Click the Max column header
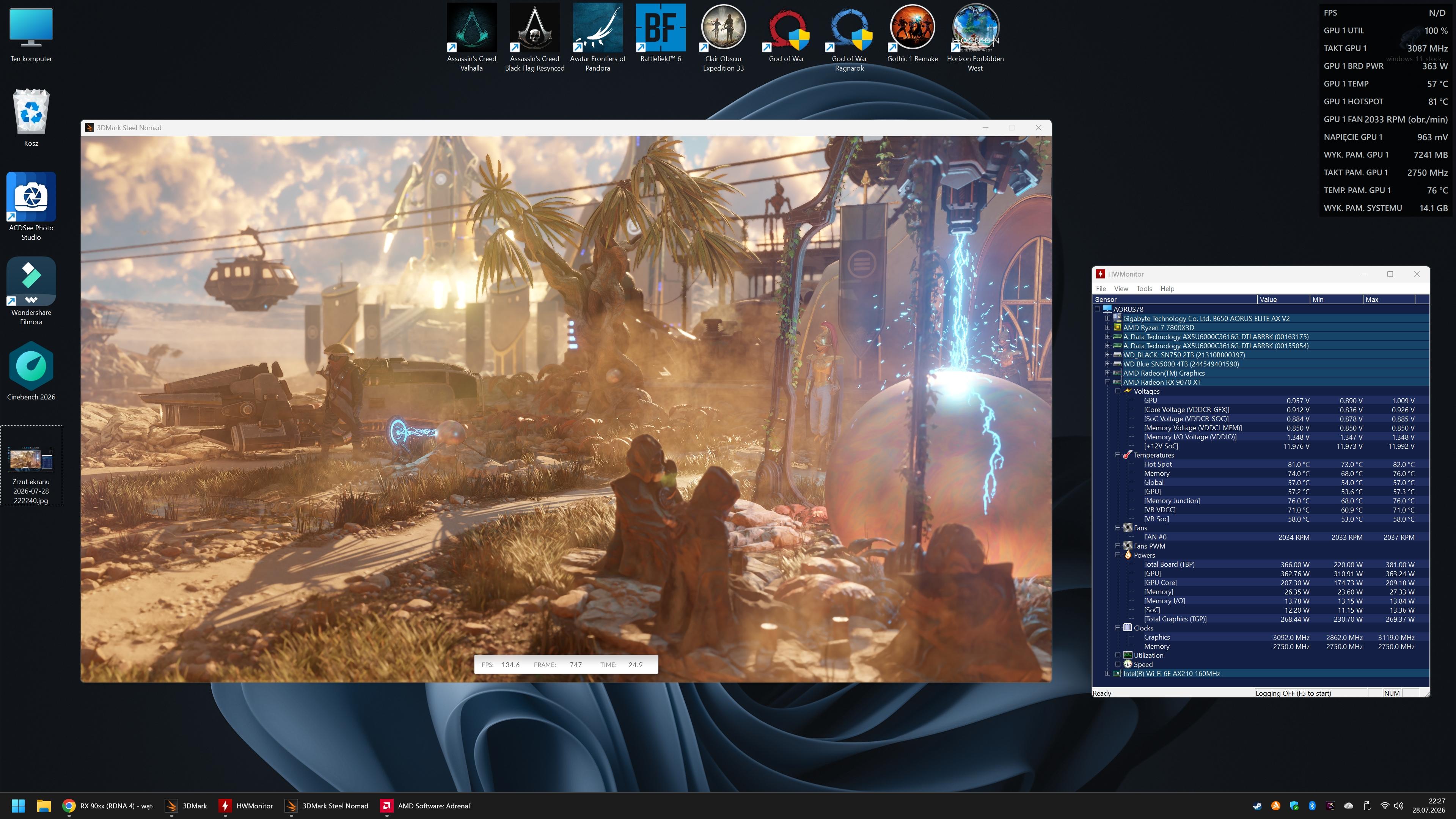1456x819 pixels. pos(1388,300)
